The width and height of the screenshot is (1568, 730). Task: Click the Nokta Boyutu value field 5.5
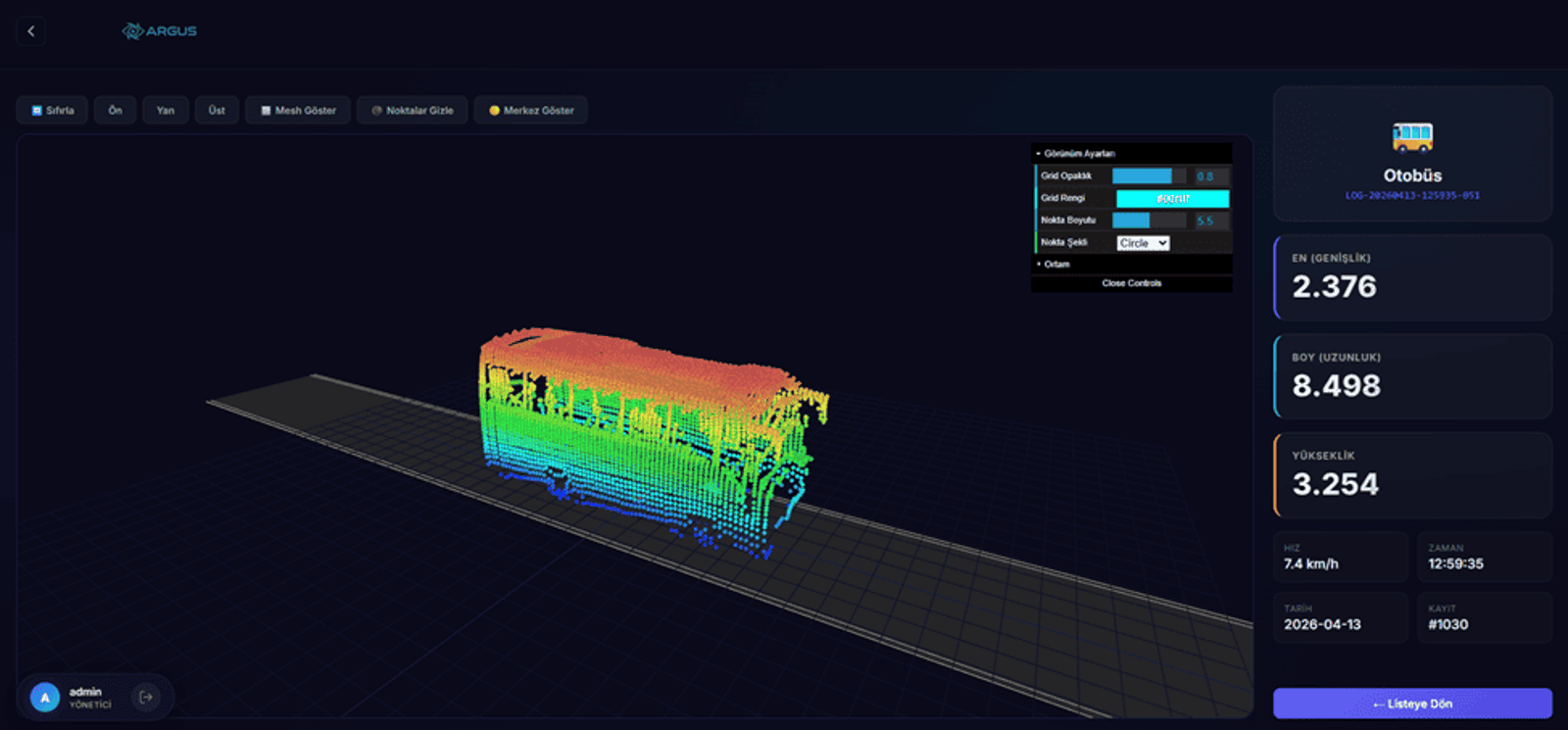[1210, 220]
